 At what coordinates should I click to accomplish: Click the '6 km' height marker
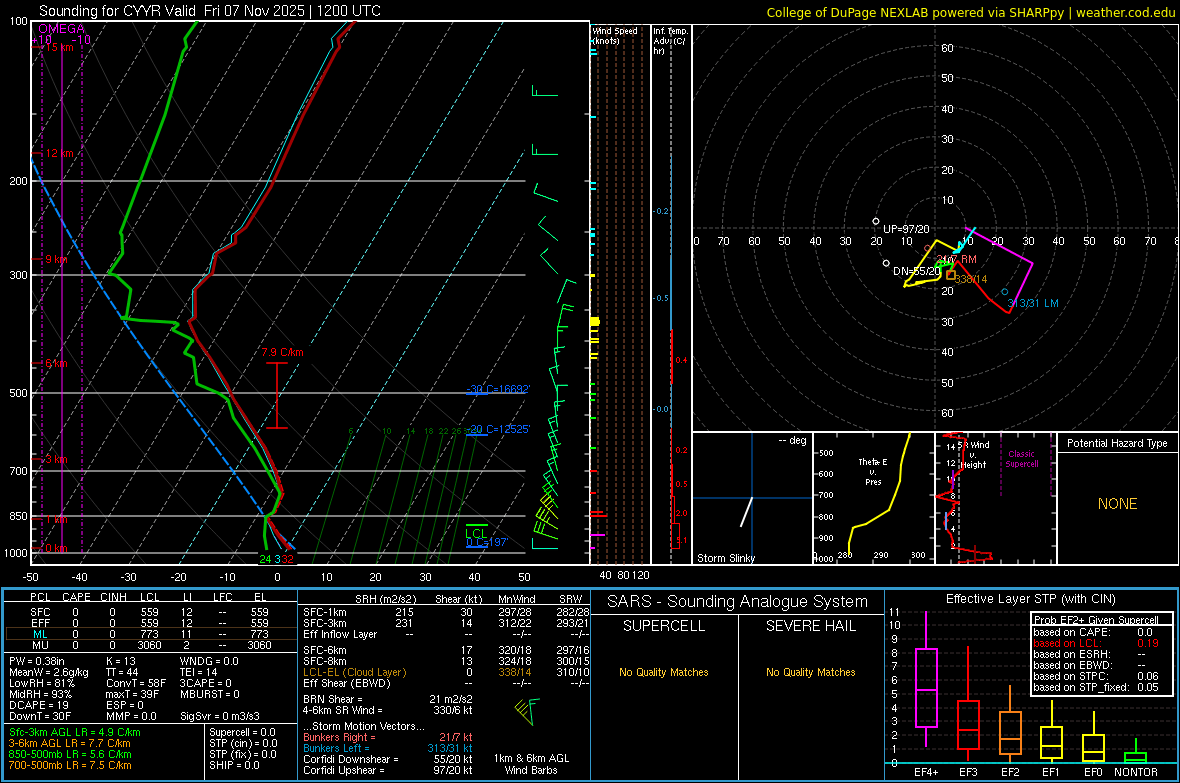click(x=56, y=364)
